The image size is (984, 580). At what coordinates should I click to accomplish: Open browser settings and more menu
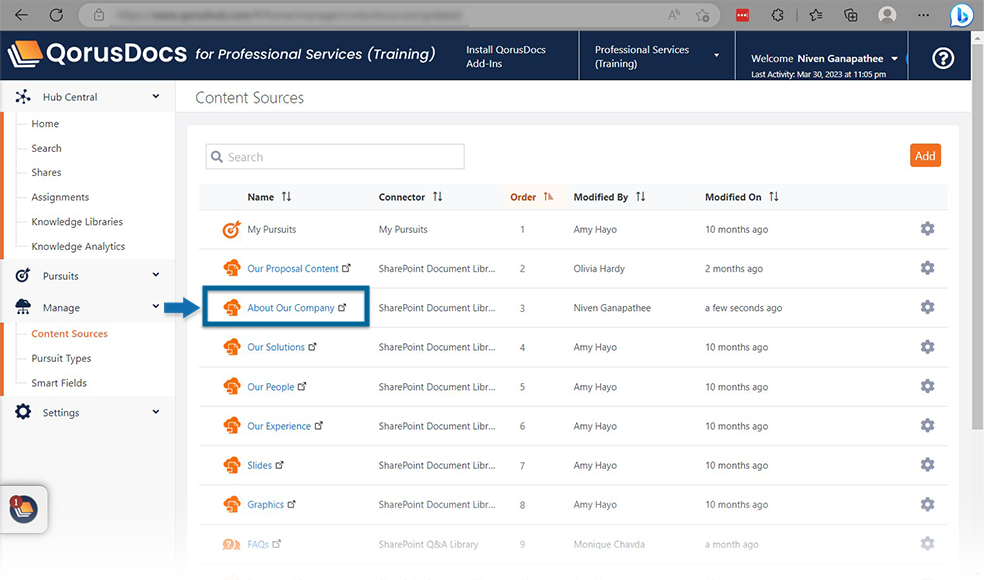[x=923, y=15]
